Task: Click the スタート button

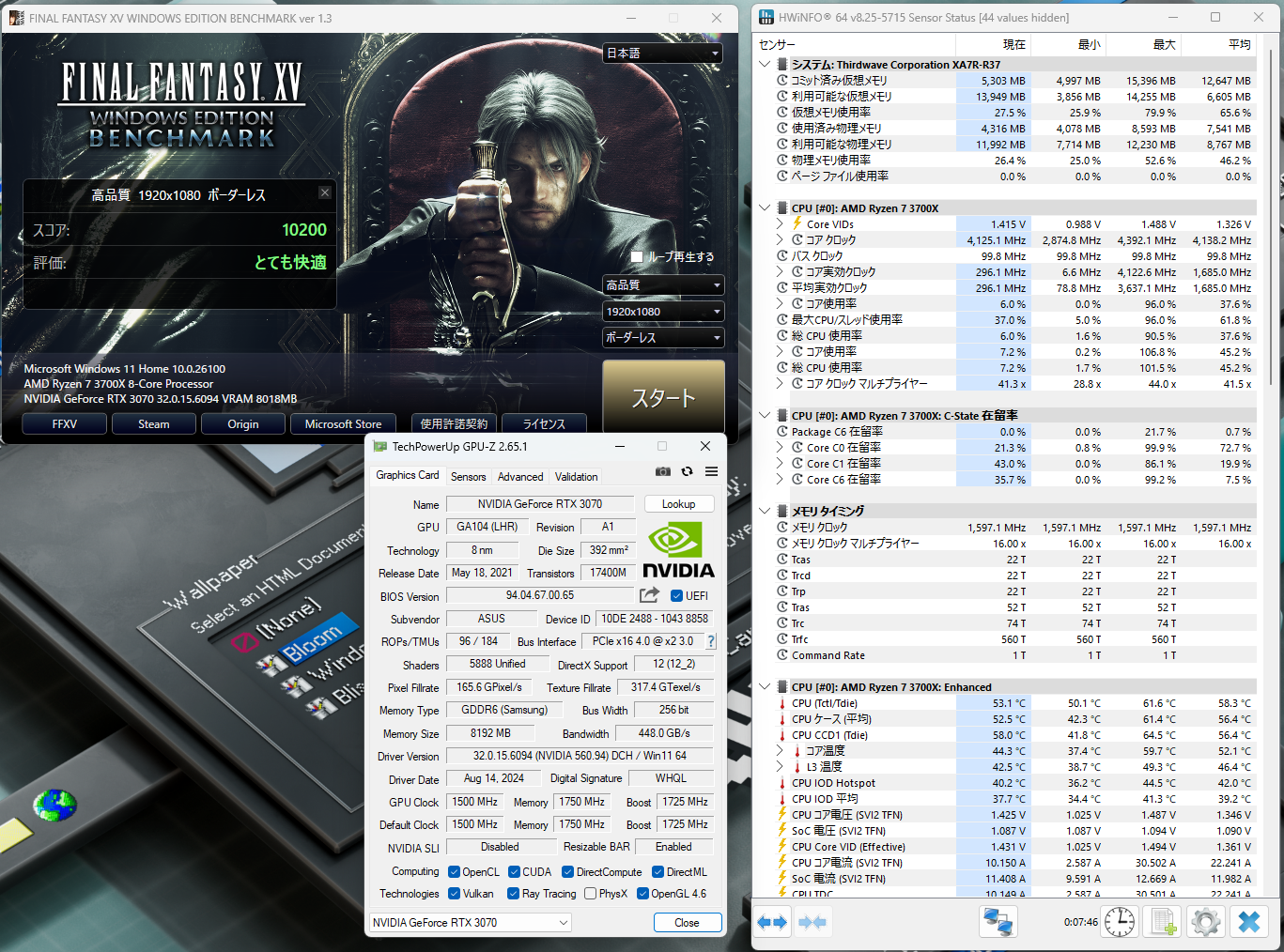Action: pos(663,397)
